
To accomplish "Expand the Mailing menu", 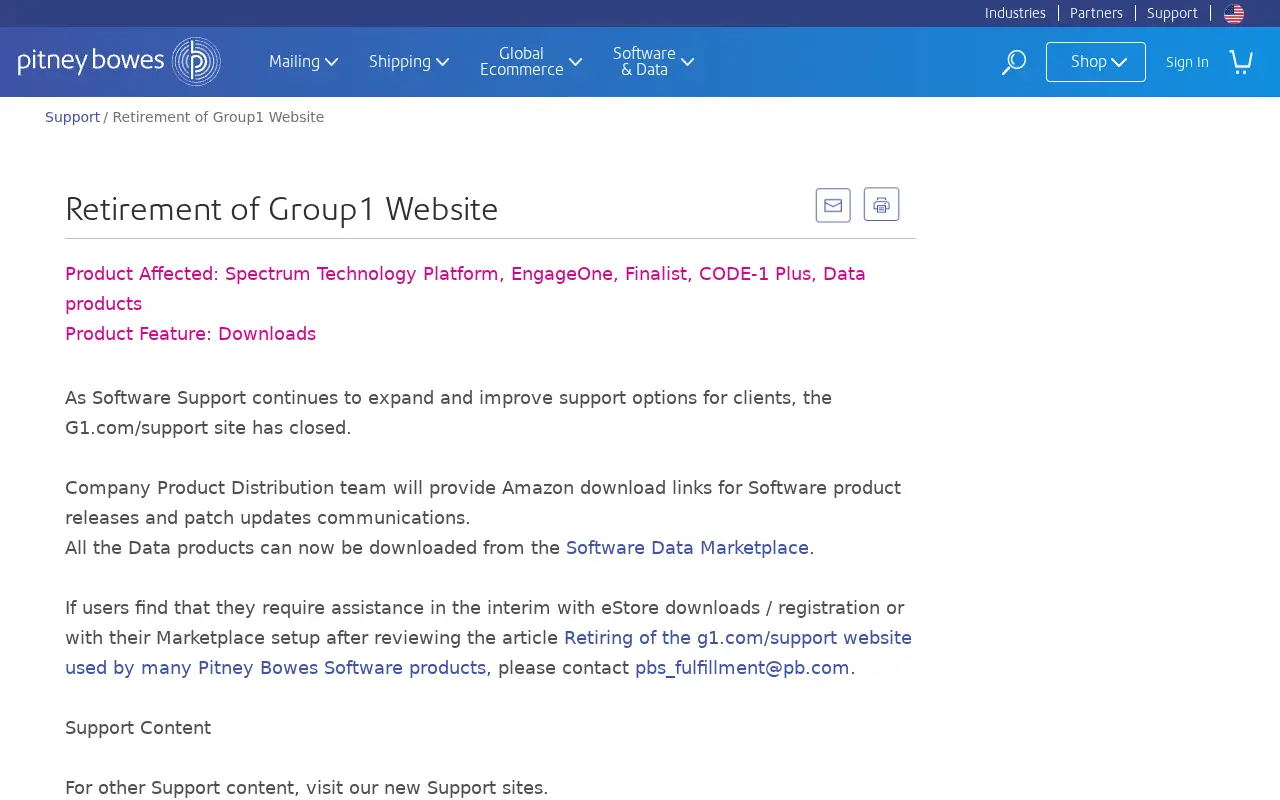I will click(304, 62).
